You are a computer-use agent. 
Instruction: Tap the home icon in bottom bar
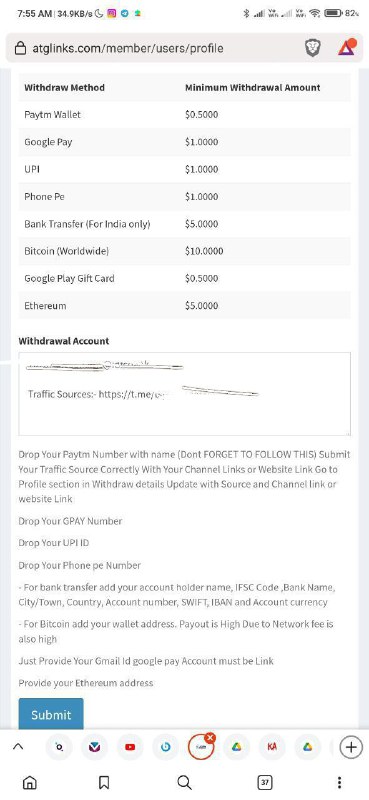tap(30, 782)
